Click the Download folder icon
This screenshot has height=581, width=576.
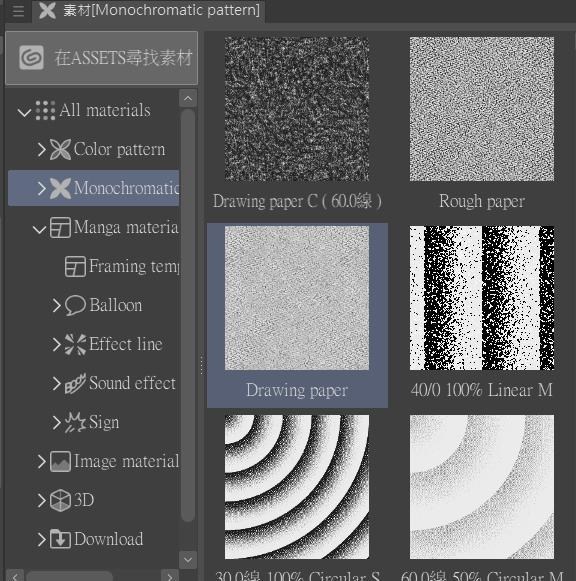(60, 539)
